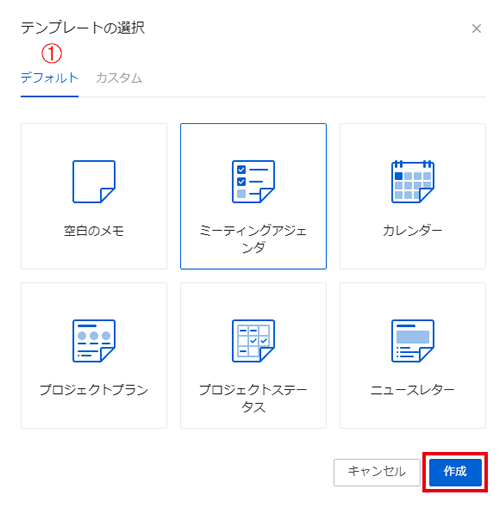Screen dimensions: 500x508
Task: Pick the Newsletter (ニュースレター) template icon
Action: [413, 341]
